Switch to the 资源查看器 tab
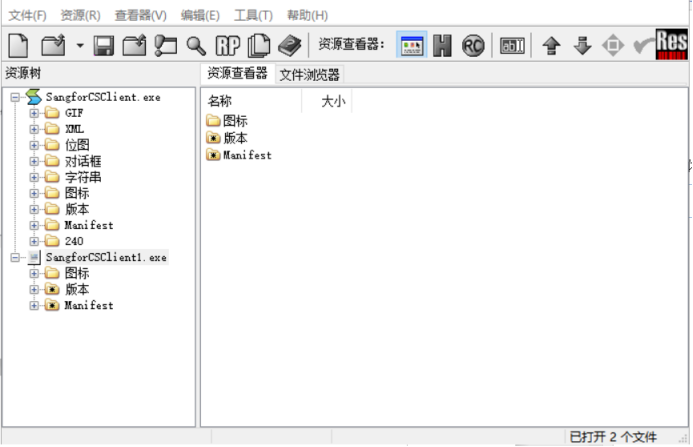Viewport: 693px width, 447px height. pyautogui.click(x=237, y=73)
